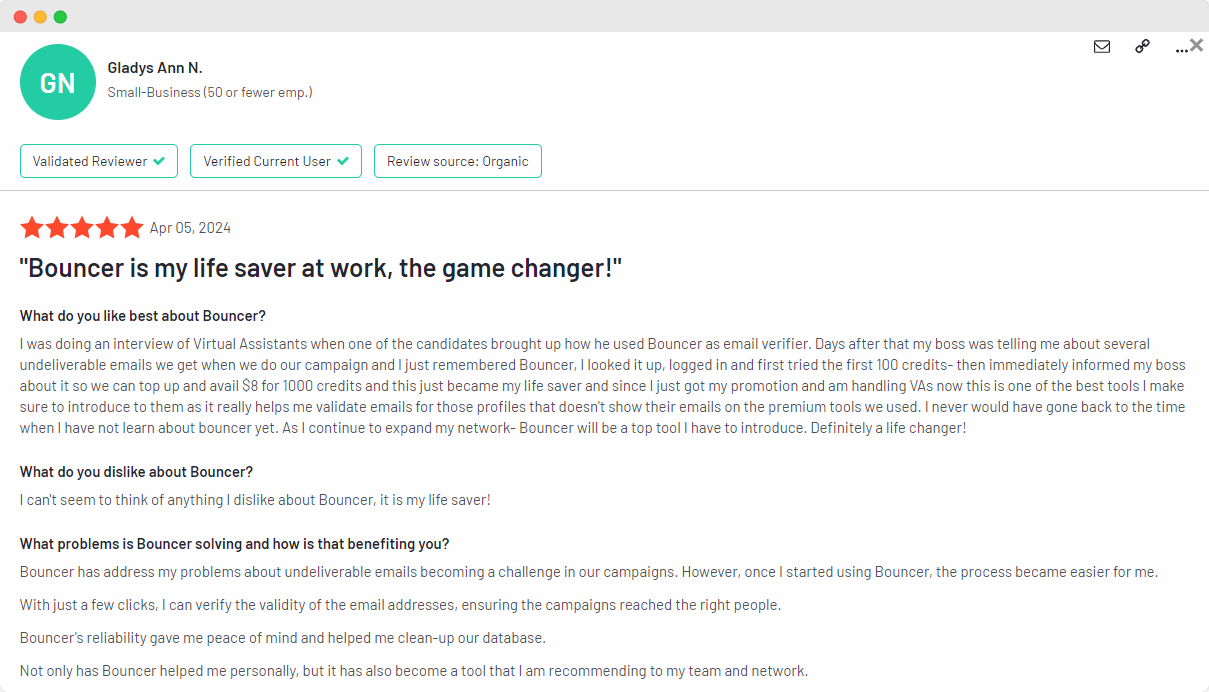Image resolution: width=1209 pixels, height=692 pixels.
Task: Click the first rating star
Action: click(x=32, y=228)
